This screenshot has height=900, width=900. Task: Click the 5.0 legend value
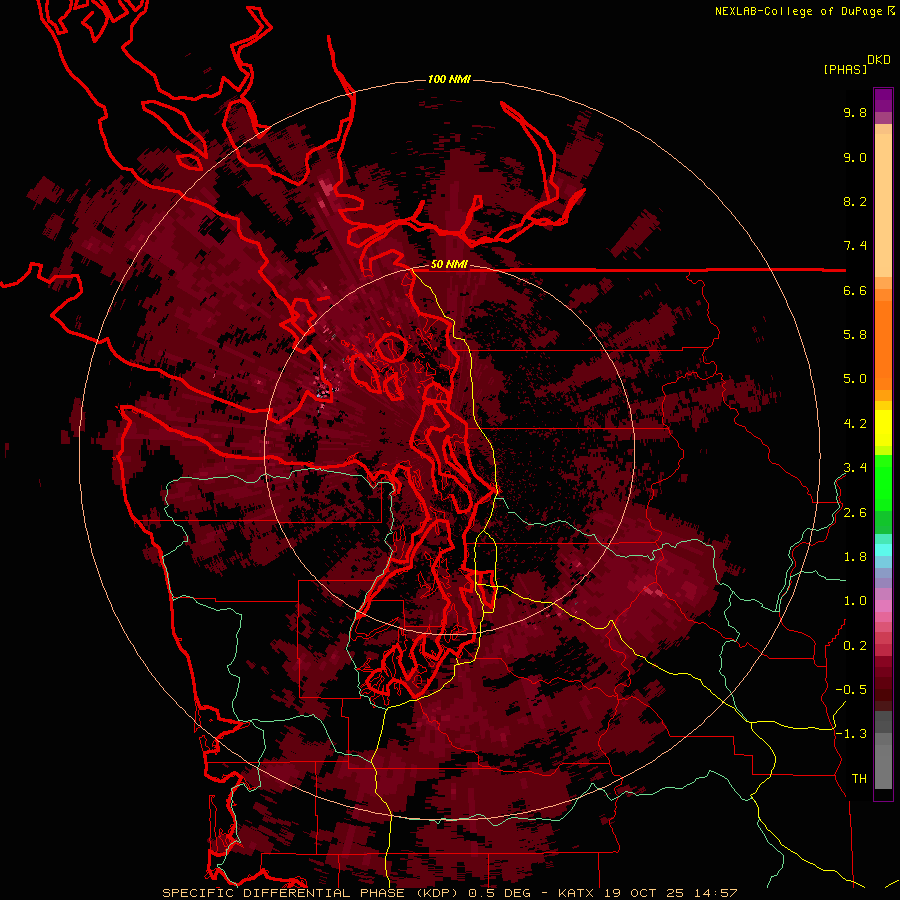click(x=855, y=379)
